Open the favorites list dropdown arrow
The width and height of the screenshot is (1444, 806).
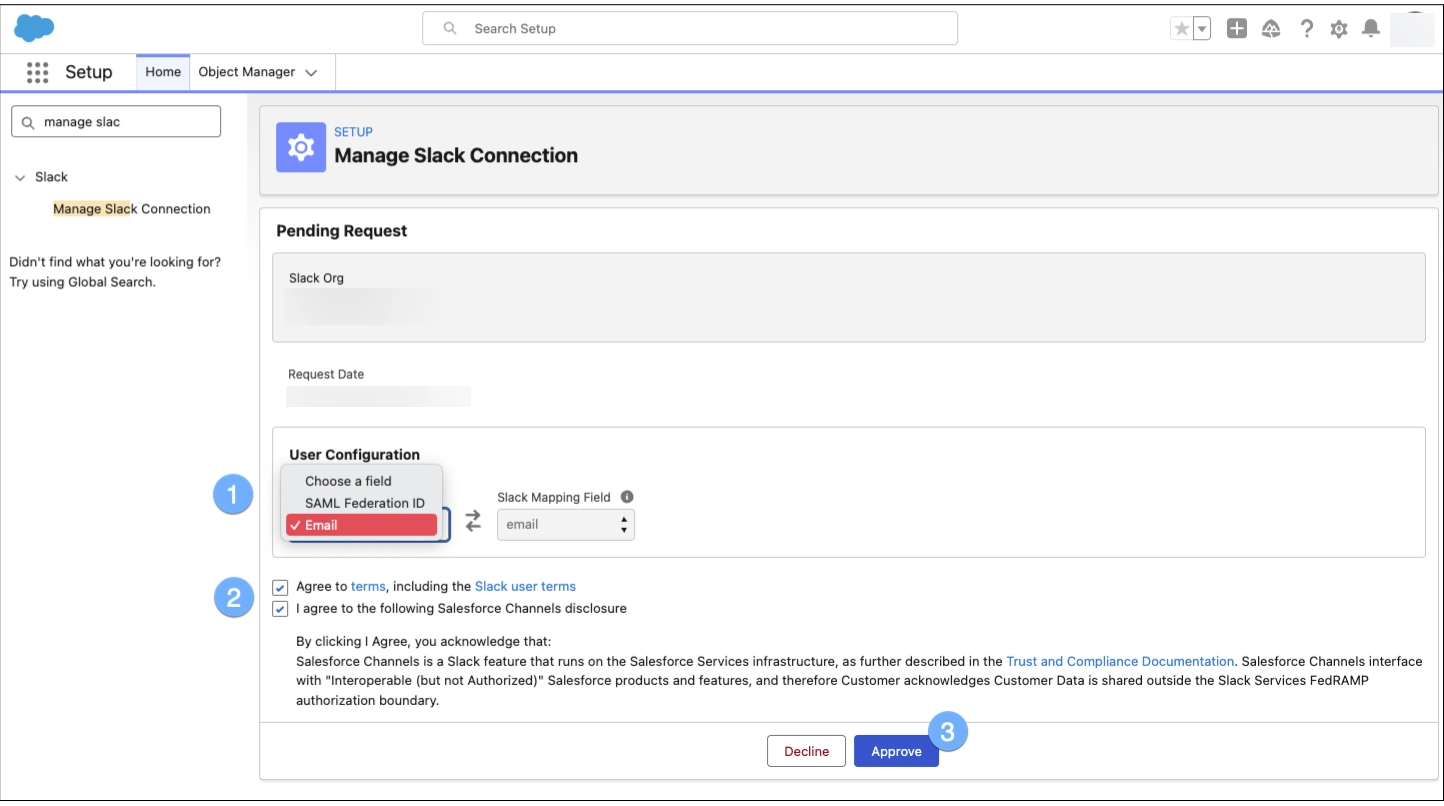[x=1202, y=29]
